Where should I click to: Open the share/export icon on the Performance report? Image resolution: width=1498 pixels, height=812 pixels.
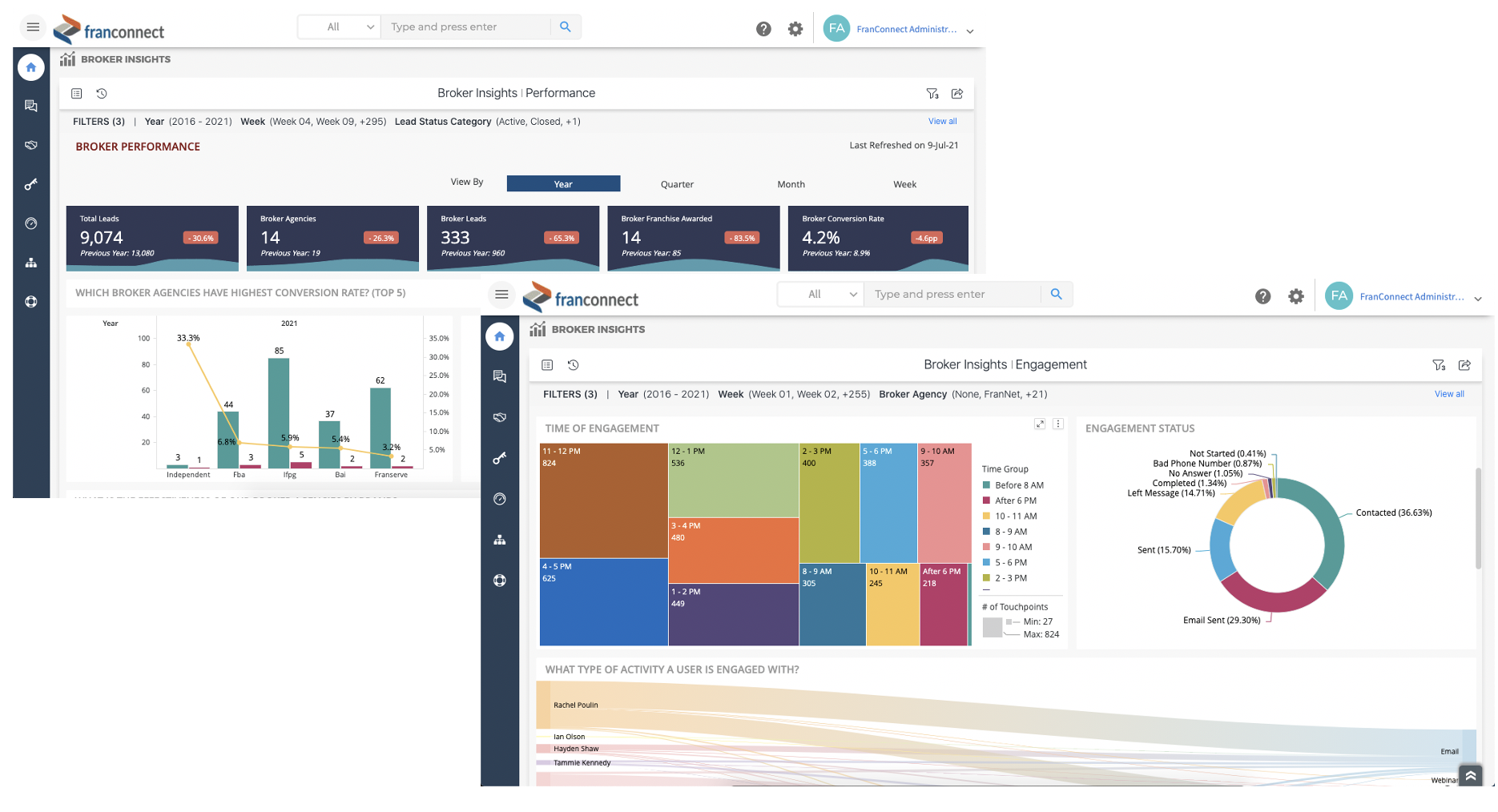[957, 94]
